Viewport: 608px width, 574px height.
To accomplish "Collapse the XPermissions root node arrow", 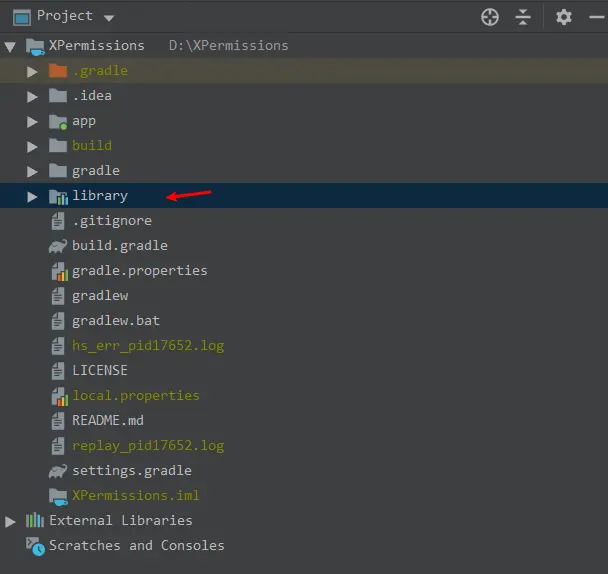I will 10,47.
